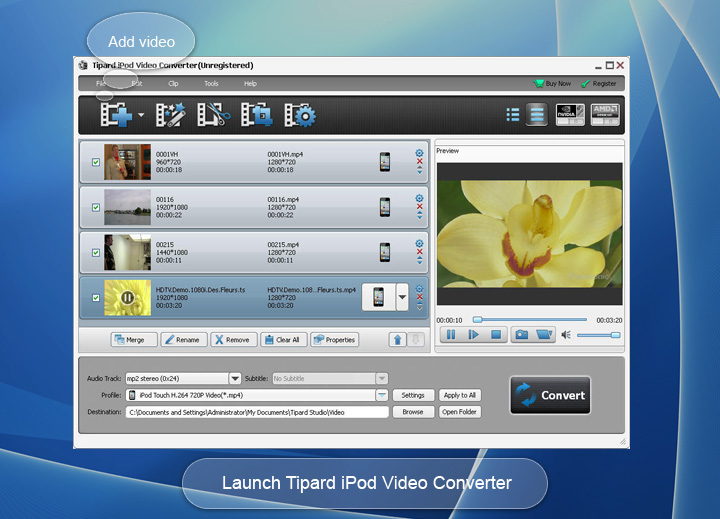Viewport: 720px width, 519px height.
Task: Open the Add Video dropdown arrow
Action: tap(141, 115)
